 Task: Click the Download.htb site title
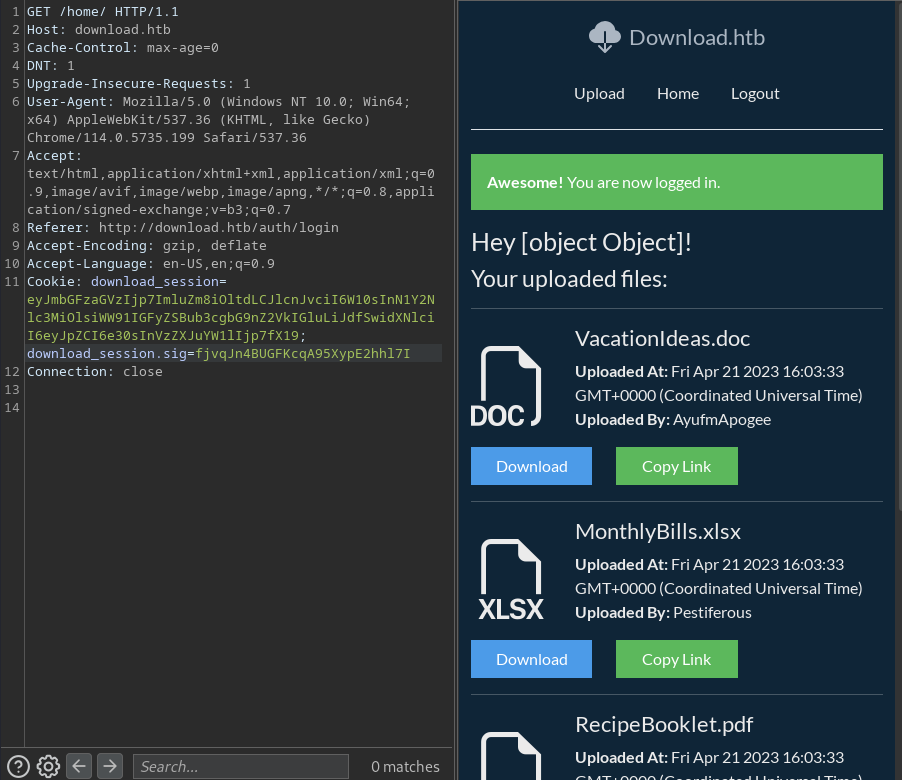coord(697,37)
